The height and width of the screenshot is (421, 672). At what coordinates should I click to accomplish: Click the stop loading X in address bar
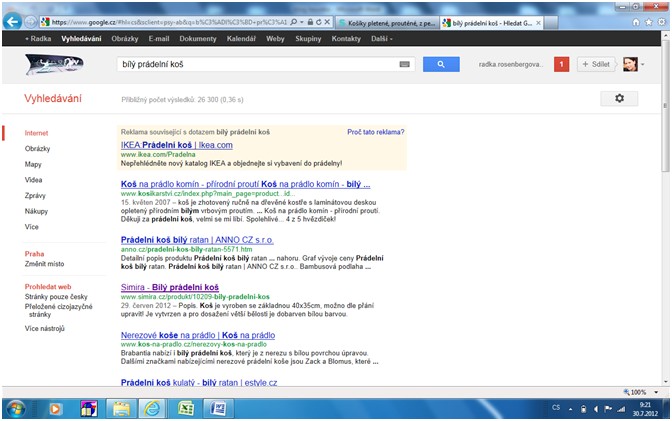pos(327,22)
